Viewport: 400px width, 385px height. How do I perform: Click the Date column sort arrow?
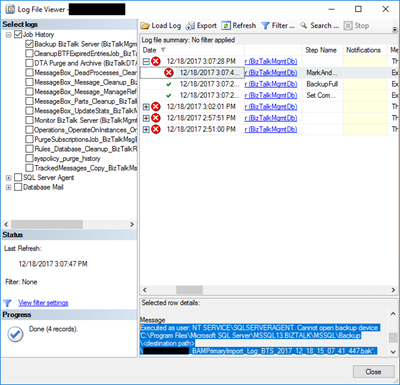click(163, 50)
